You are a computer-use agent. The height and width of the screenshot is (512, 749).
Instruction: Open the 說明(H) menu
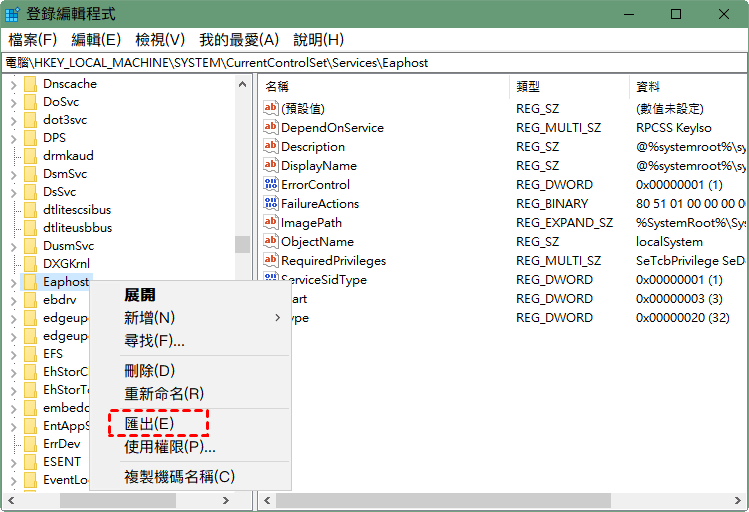click(319, 40)
